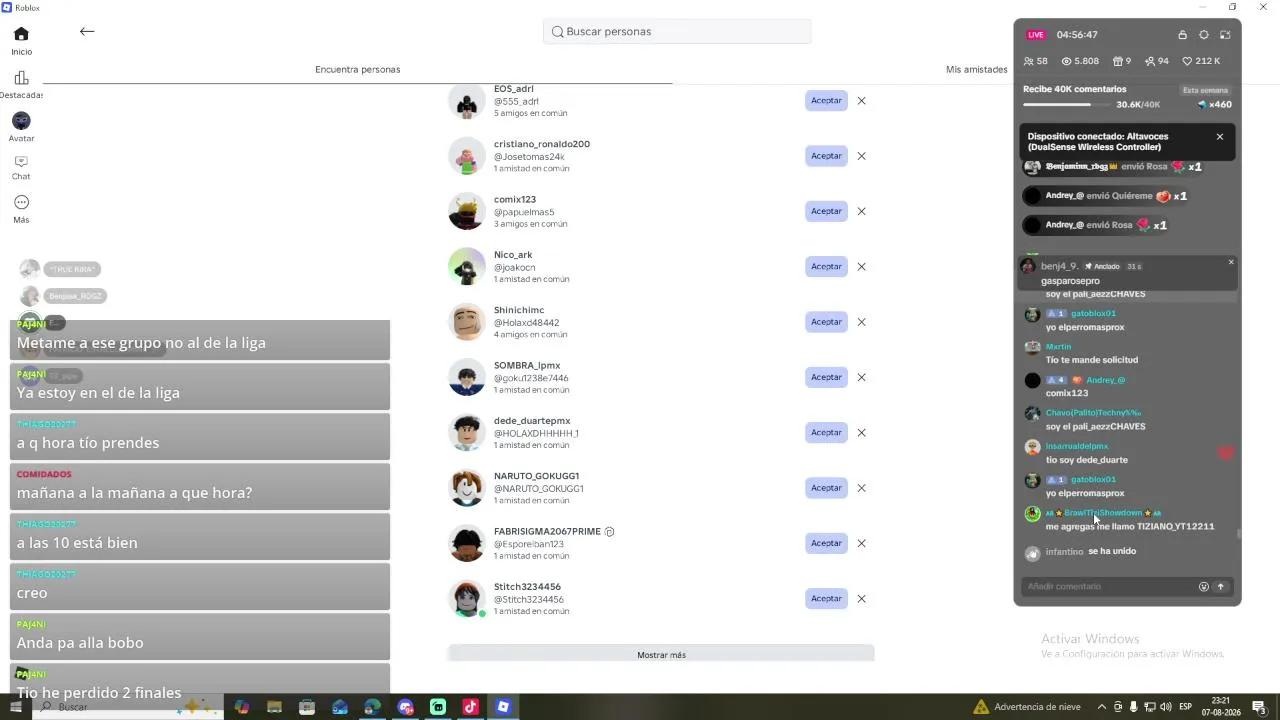Decline cristiano_ronaldo200 request with X

[861, 156]
